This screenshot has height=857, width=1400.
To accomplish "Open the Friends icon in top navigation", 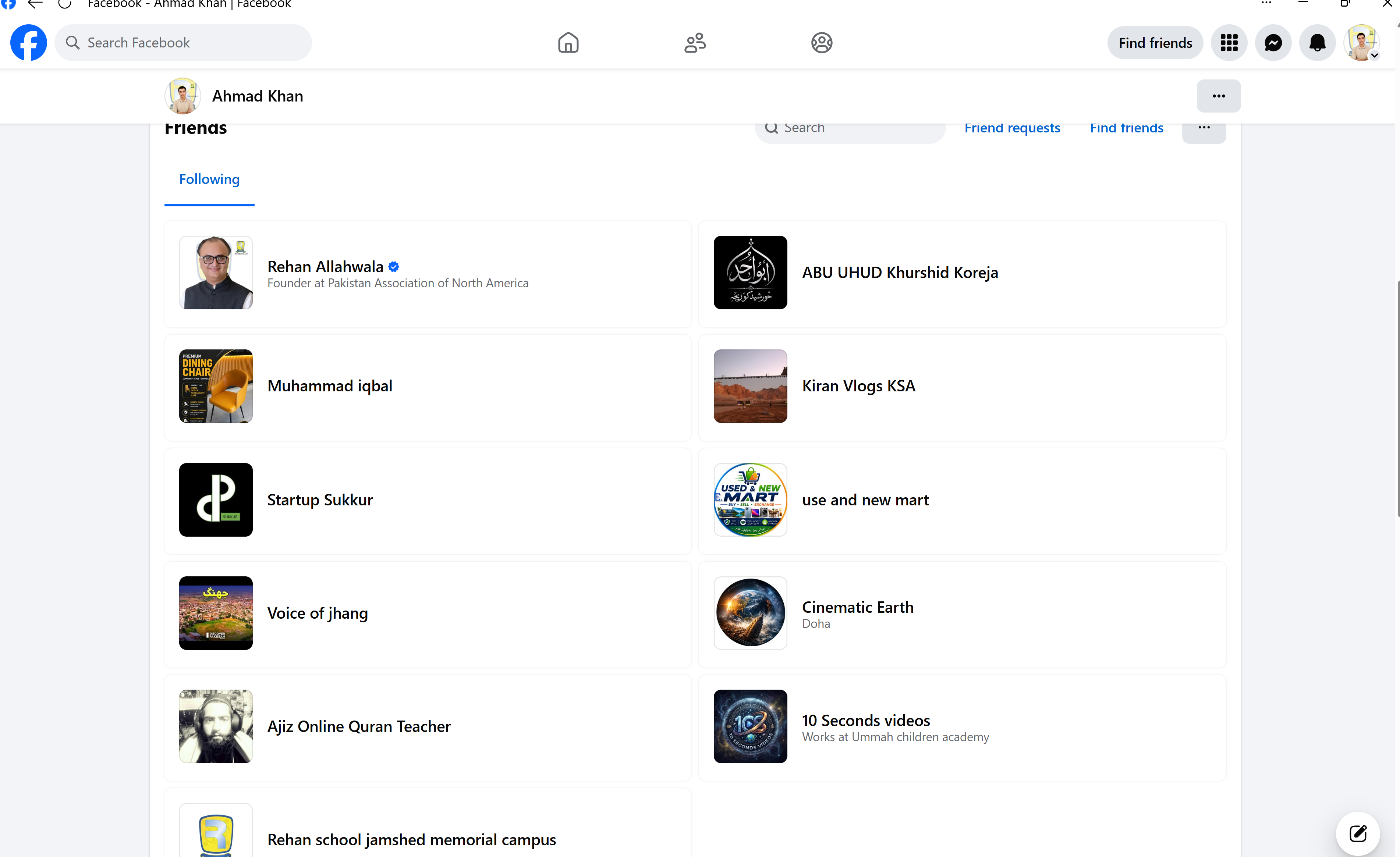I will click(695, 43).
